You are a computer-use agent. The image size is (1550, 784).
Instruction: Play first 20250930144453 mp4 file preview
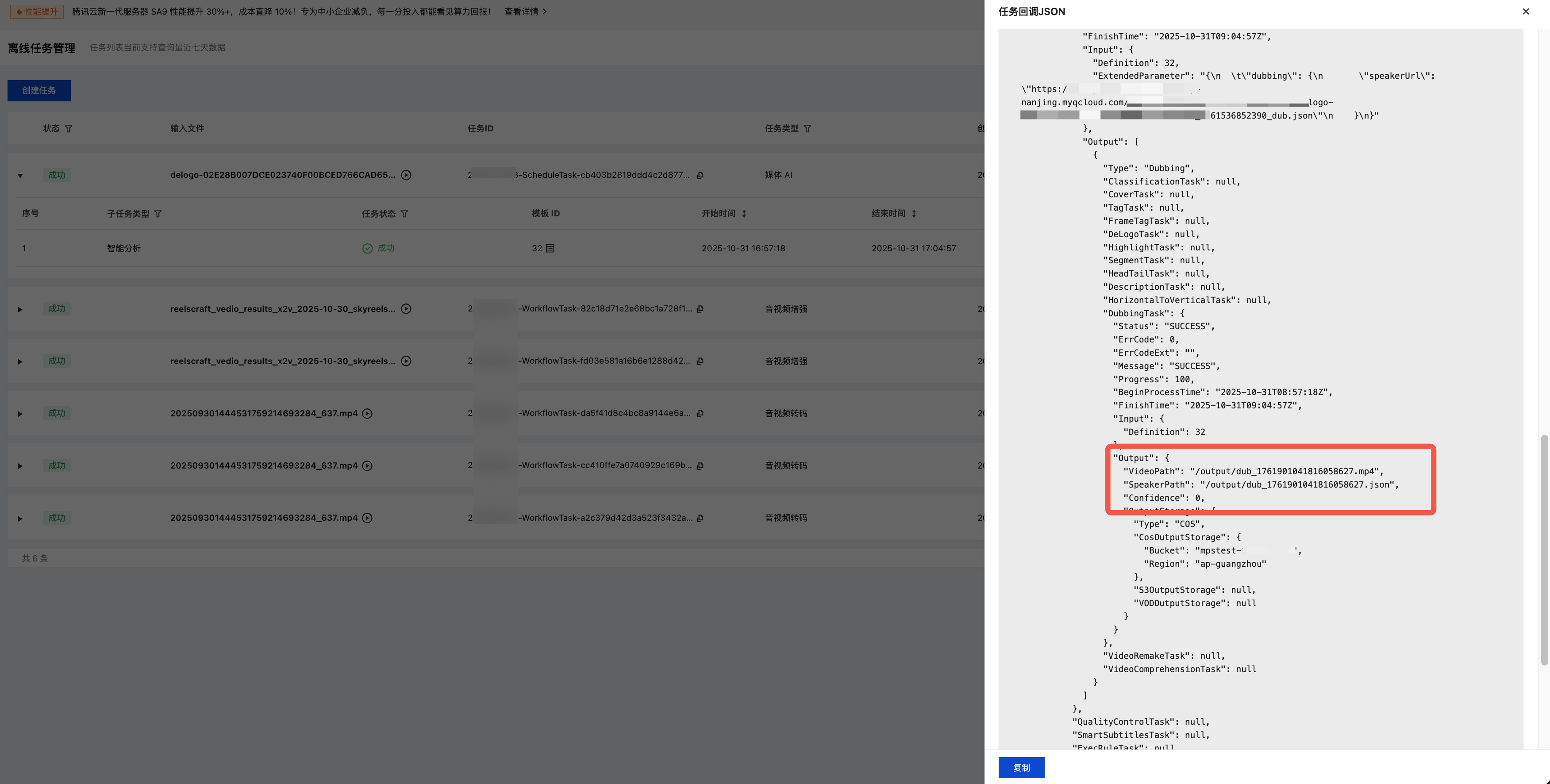[367, 413]
